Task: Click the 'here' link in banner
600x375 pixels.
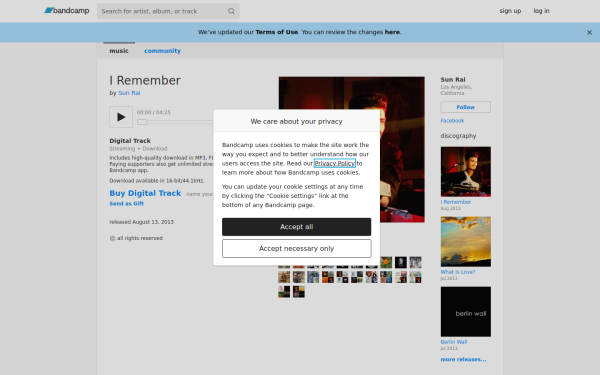Action: point(392,32)
